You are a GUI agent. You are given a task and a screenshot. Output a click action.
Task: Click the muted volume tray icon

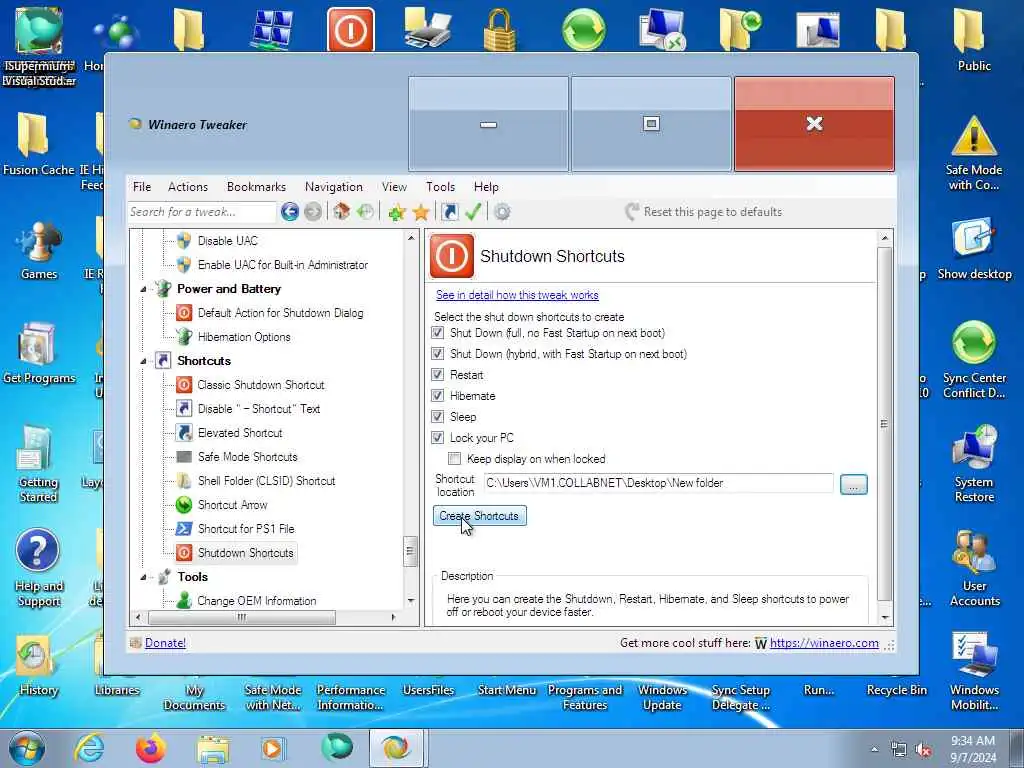[x=923, y=750]
